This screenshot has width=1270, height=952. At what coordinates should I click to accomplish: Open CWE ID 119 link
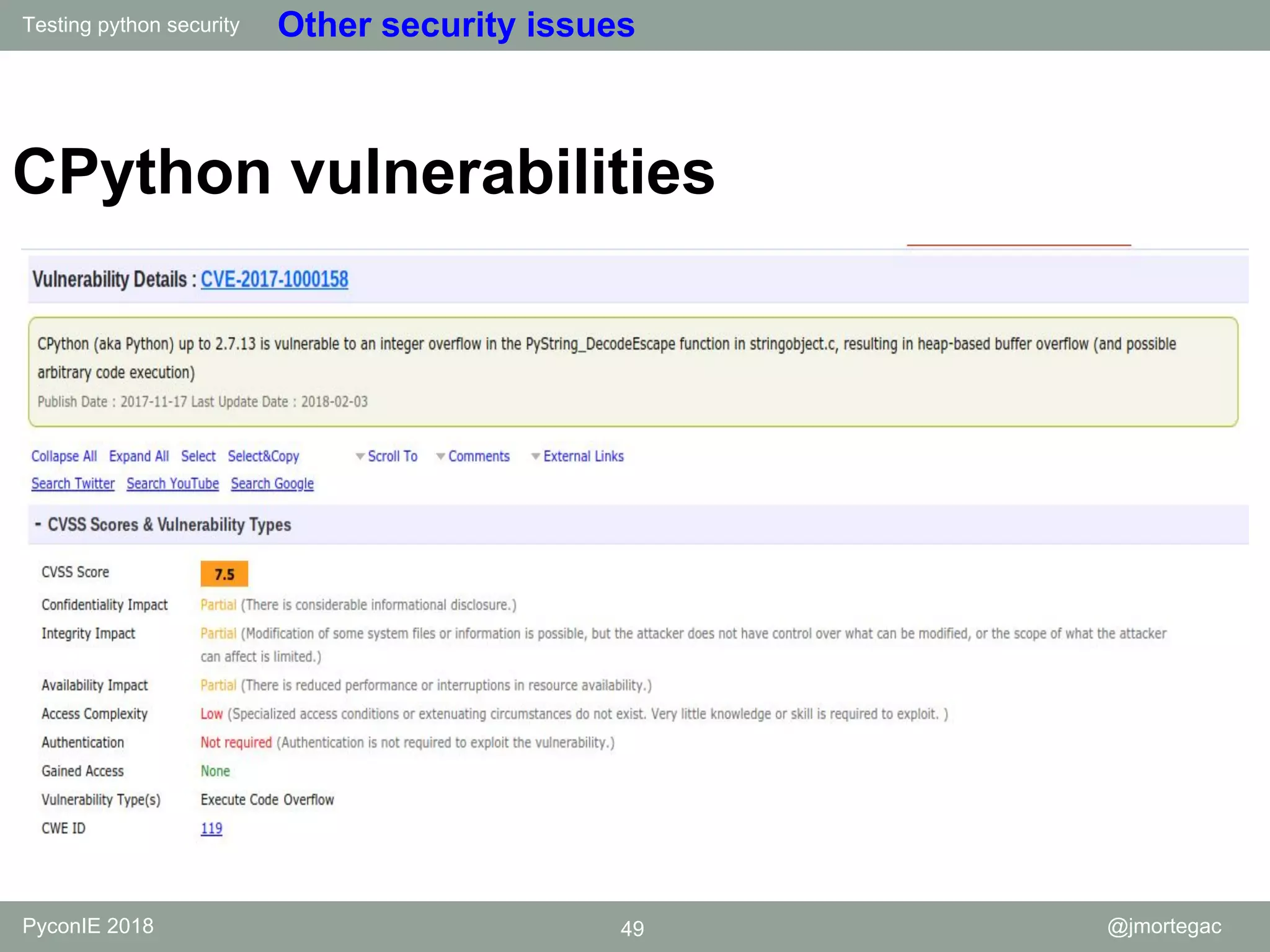(211, 829)
